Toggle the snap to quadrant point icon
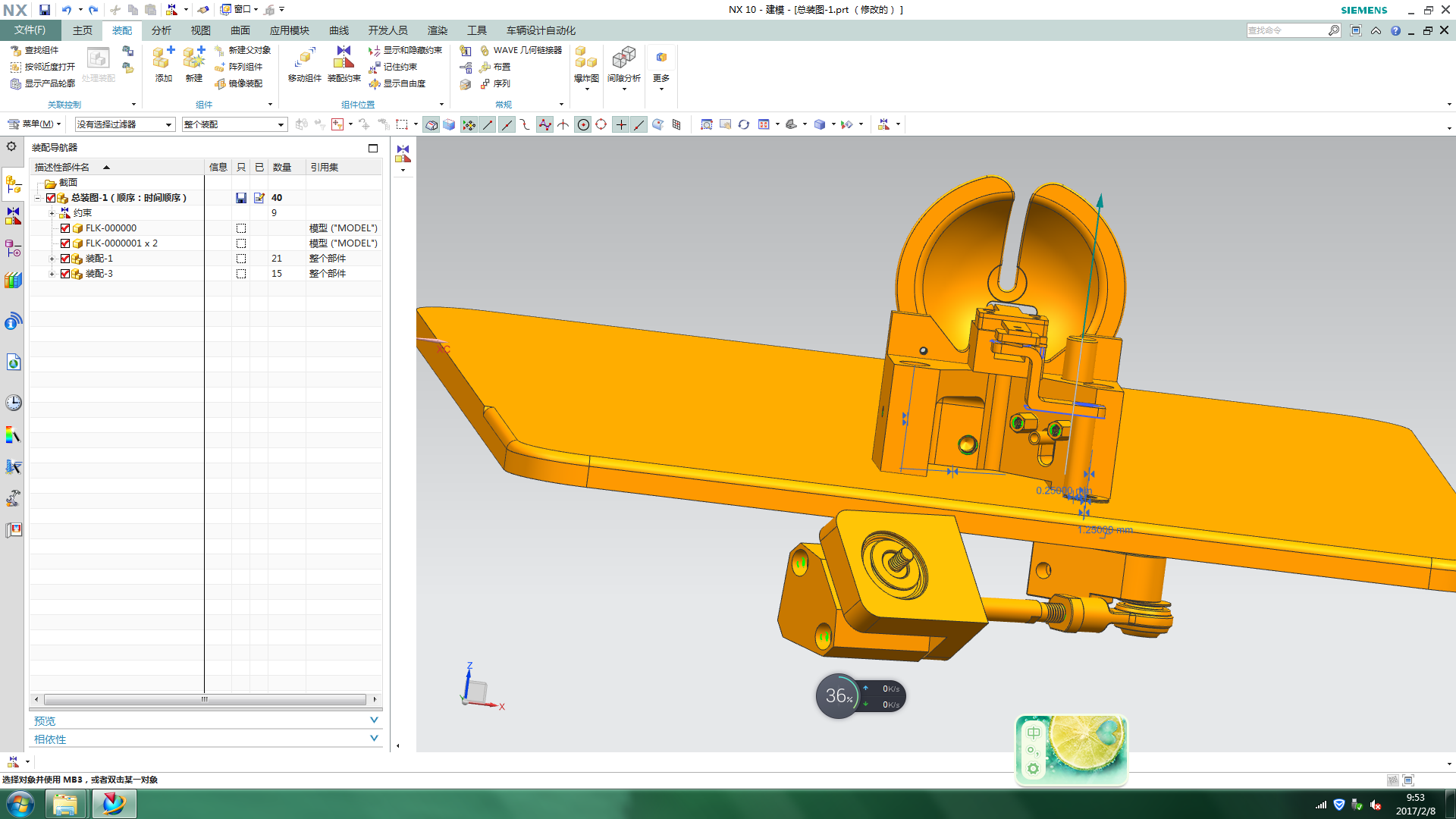This screenshot has width=1456, height=819. [601, 124]
